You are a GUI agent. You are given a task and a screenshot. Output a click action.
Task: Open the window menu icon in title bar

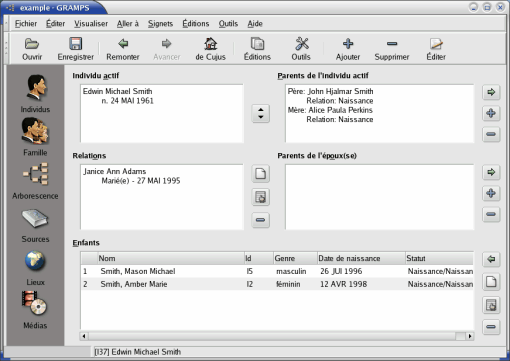(10, 8)
